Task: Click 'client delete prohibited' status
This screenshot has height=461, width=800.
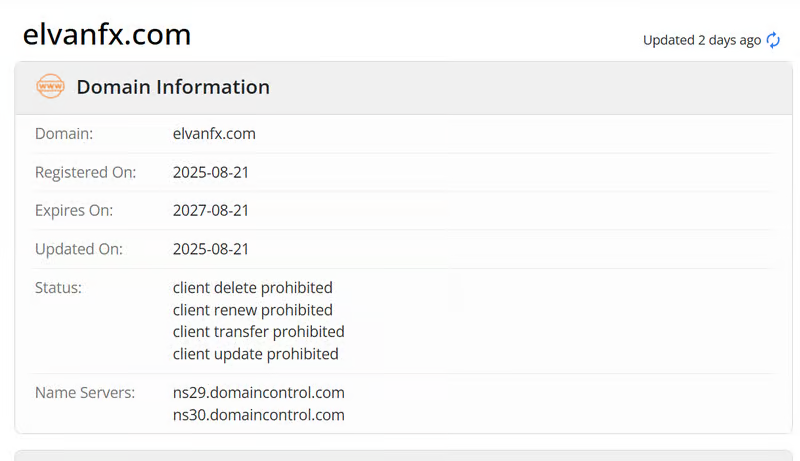Action: [x=252, y=288]
